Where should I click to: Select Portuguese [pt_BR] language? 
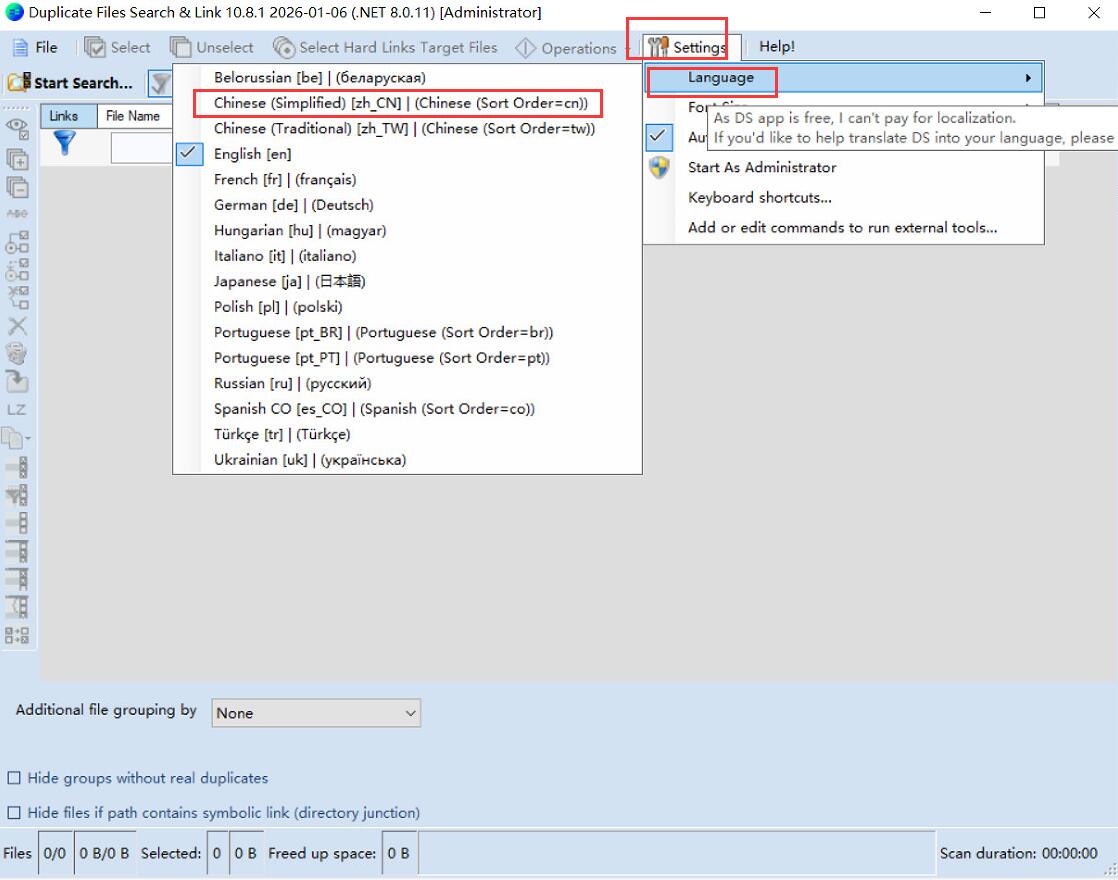[407, 333]
